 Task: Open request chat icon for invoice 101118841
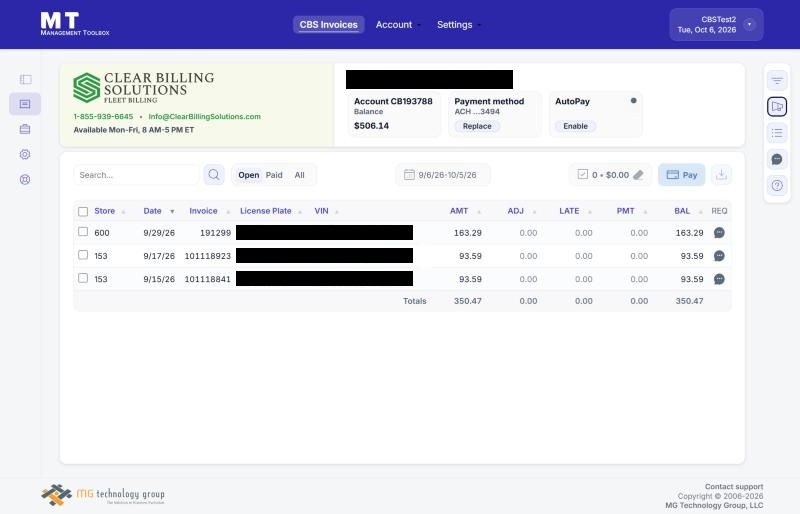pyautogui.click(x=719, y=279)
